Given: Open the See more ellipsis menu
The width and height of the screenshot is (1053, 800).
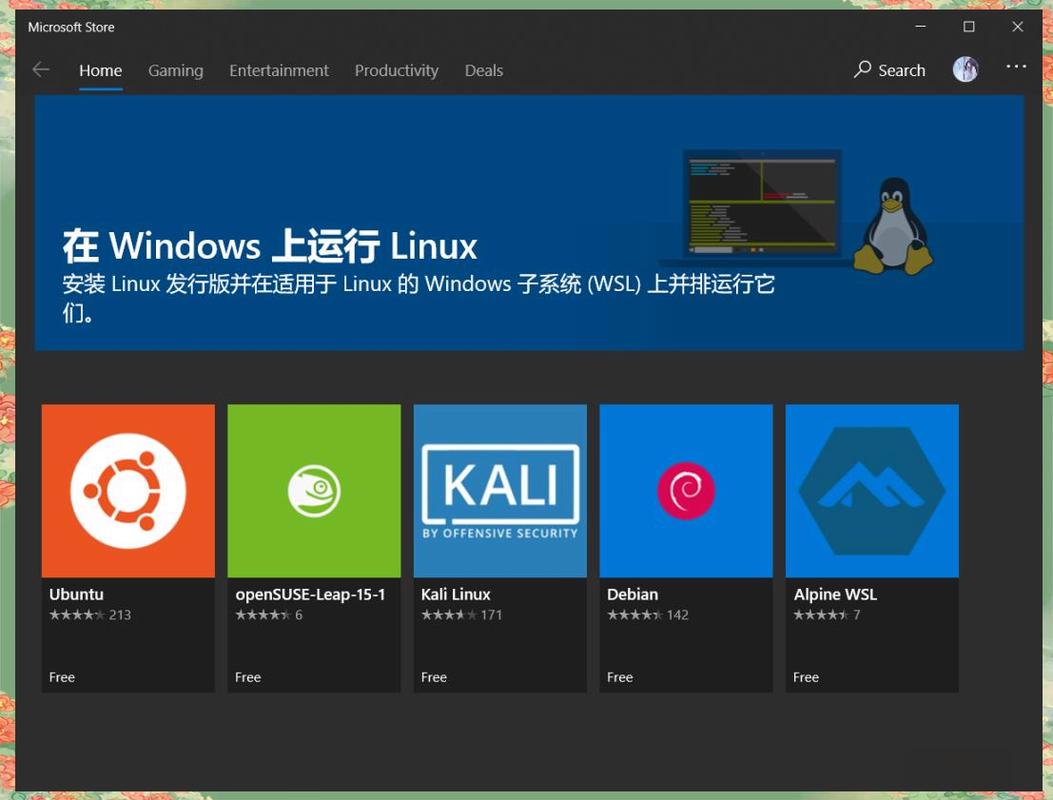Looking at the screenshot, I should coord(1016,66).
